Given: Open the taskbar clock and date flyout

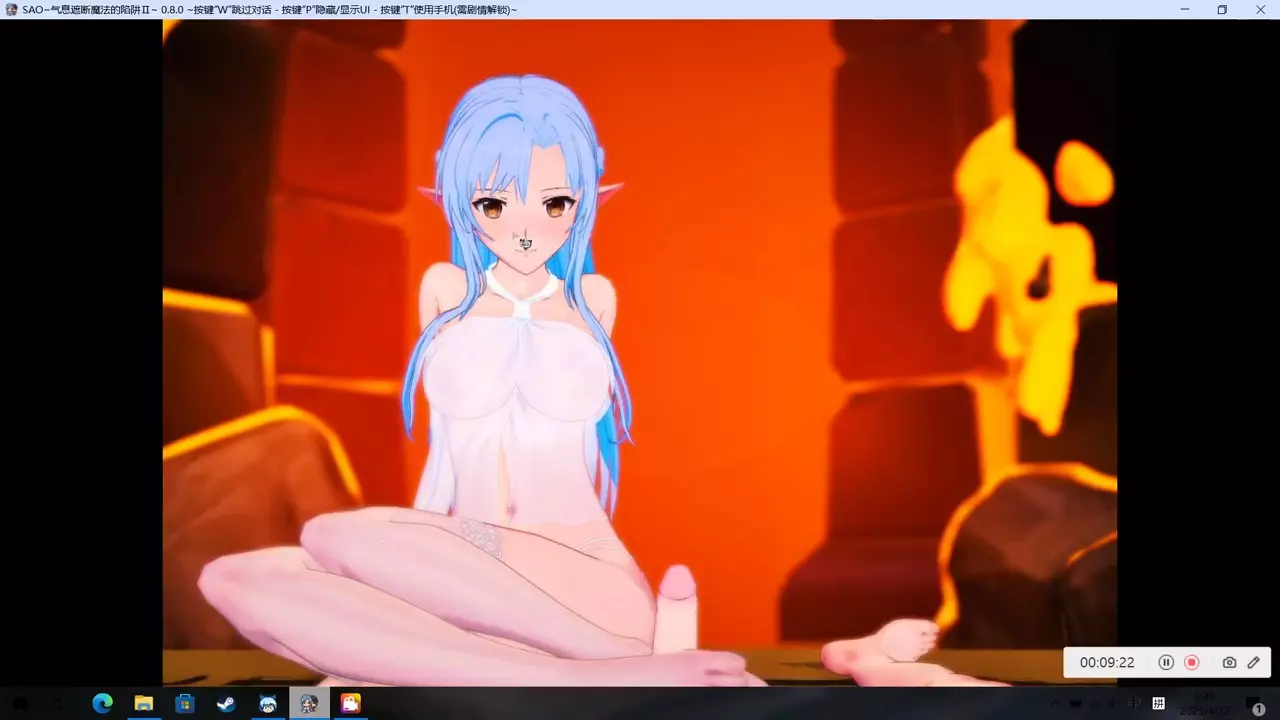Looking at the screenshot, I should pos(1204,703).
